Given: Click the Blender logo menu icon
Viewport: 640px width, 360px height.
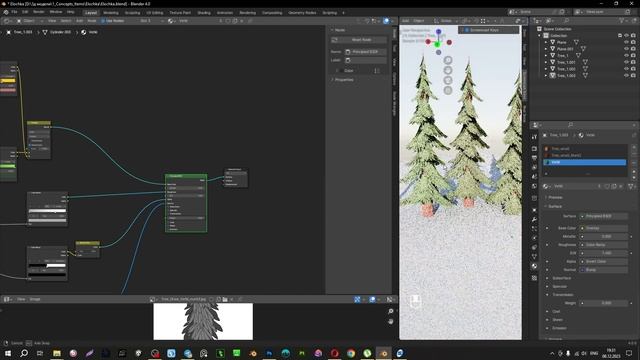Looking at the screenshot, I should pyautogui.click(x=6, y=12).
